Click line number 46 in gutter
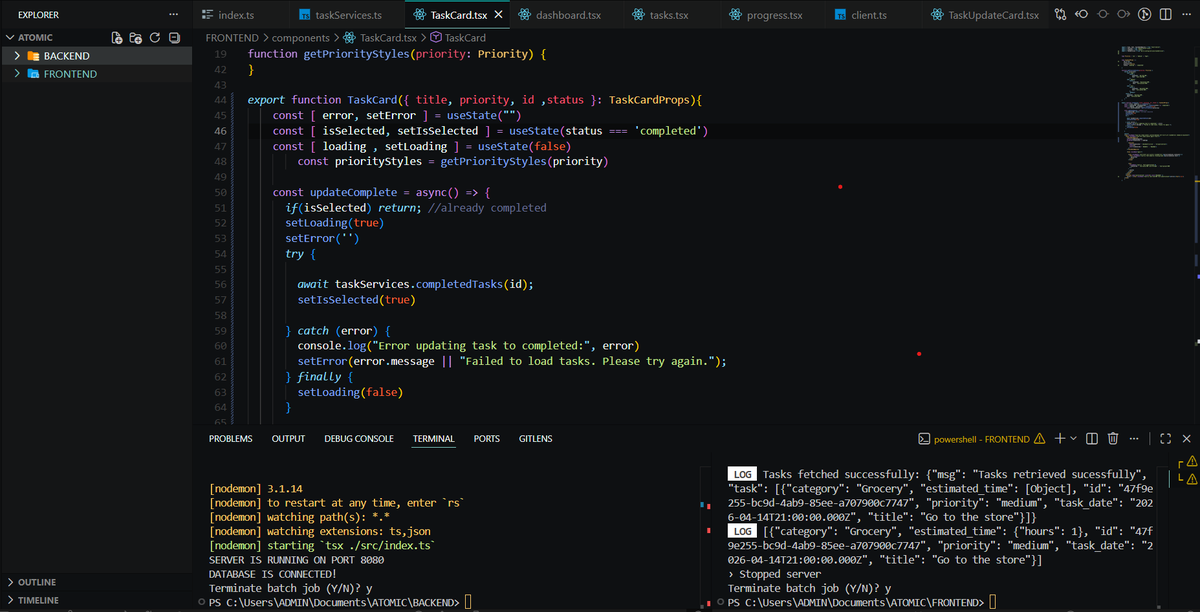 coord(220,131)
